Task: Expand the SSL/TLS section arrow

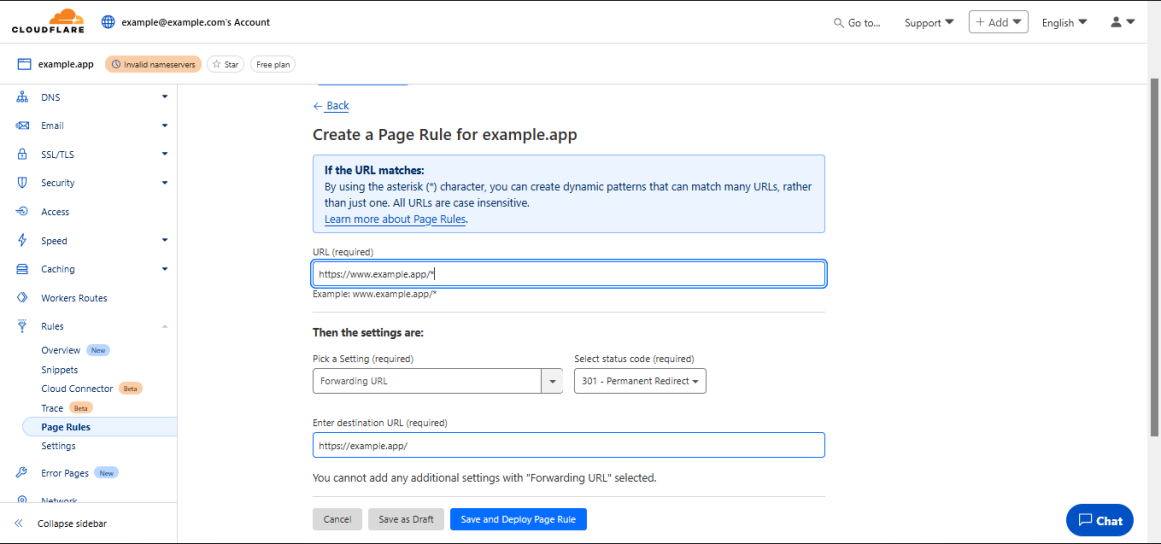Action: (x=164, y=155)
